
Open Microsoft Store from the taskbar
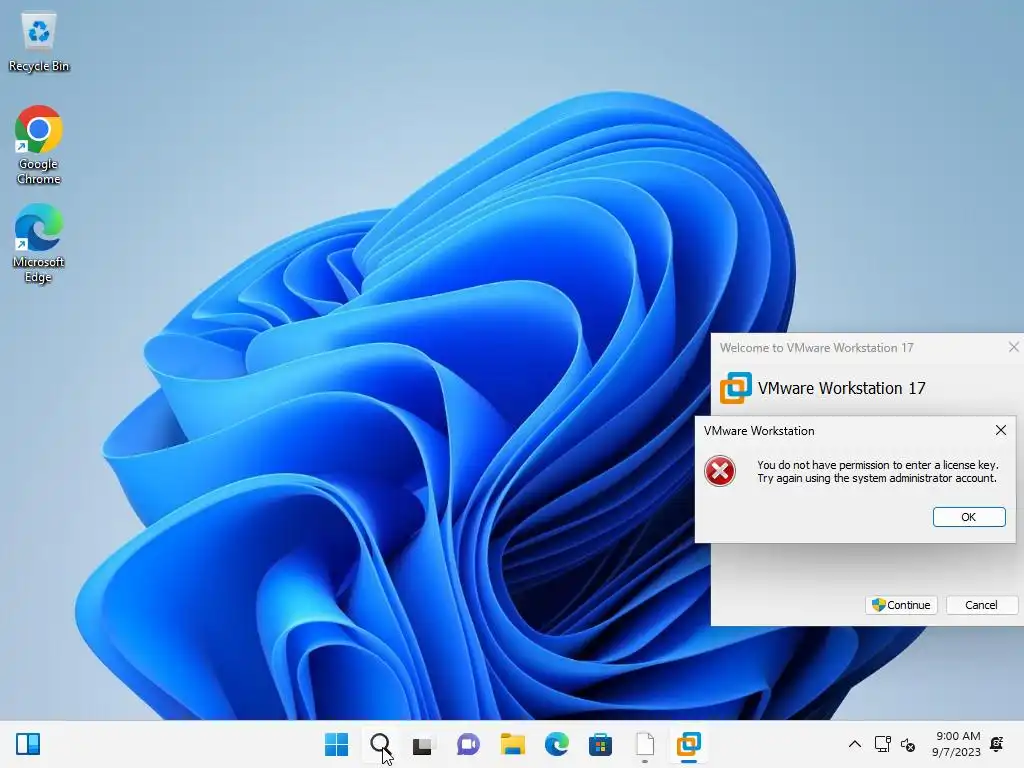[x=600, y=744]
